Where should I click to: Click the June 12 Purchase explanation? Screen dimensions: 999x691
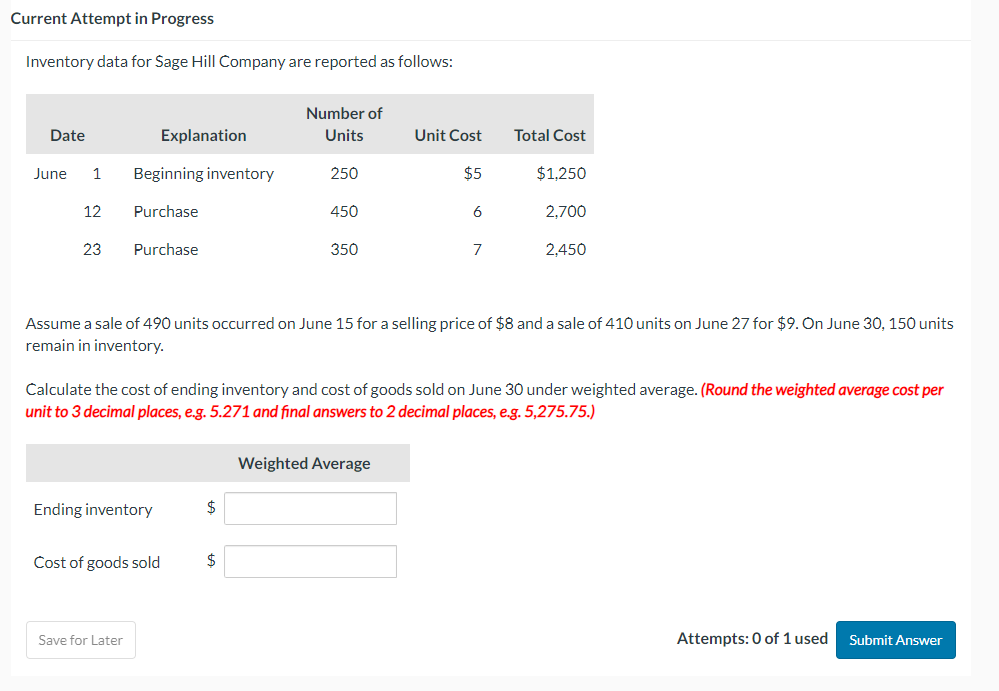[x=165, y=211]
